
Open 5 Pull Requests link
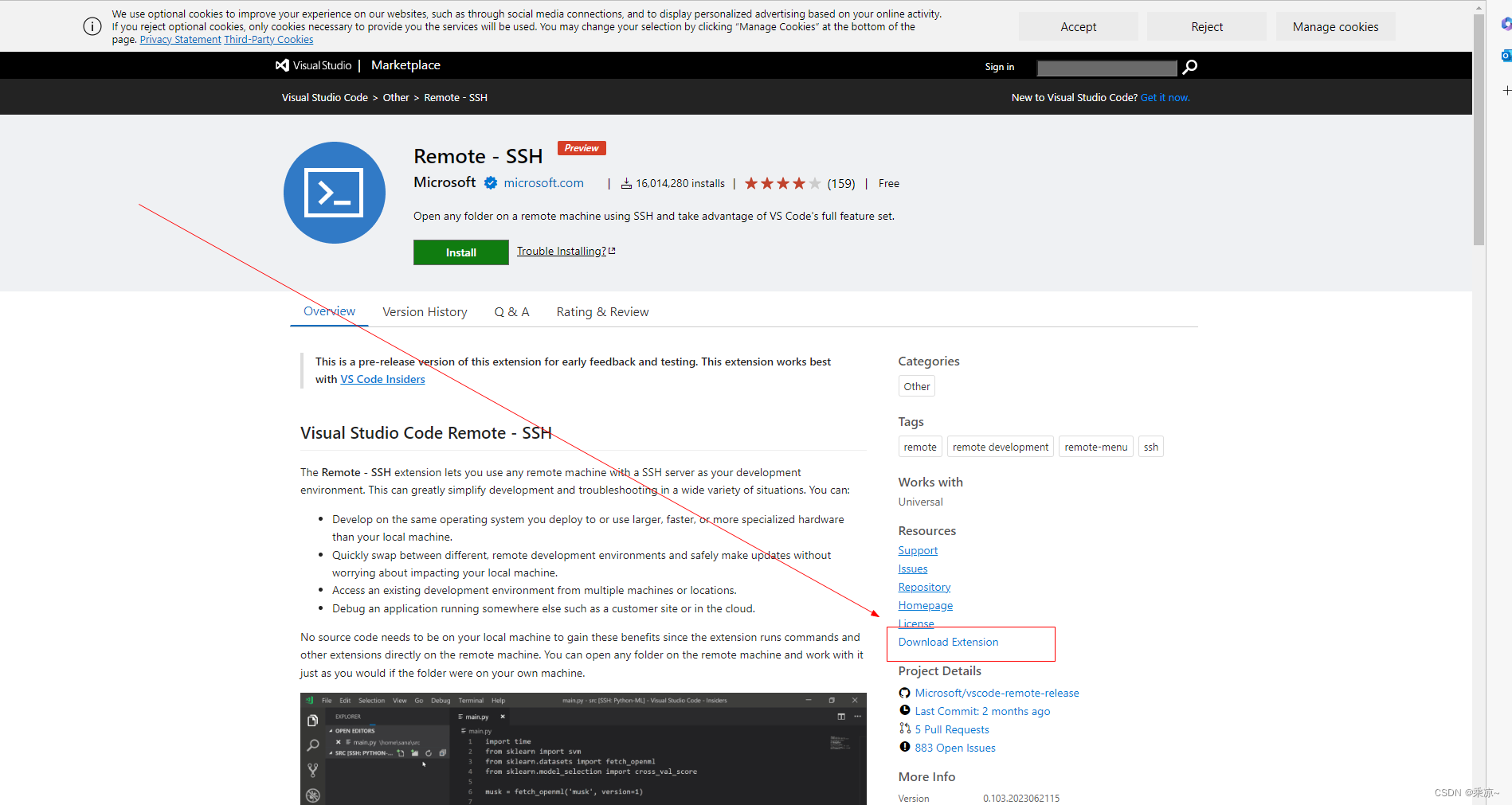[x=952, y=729]
